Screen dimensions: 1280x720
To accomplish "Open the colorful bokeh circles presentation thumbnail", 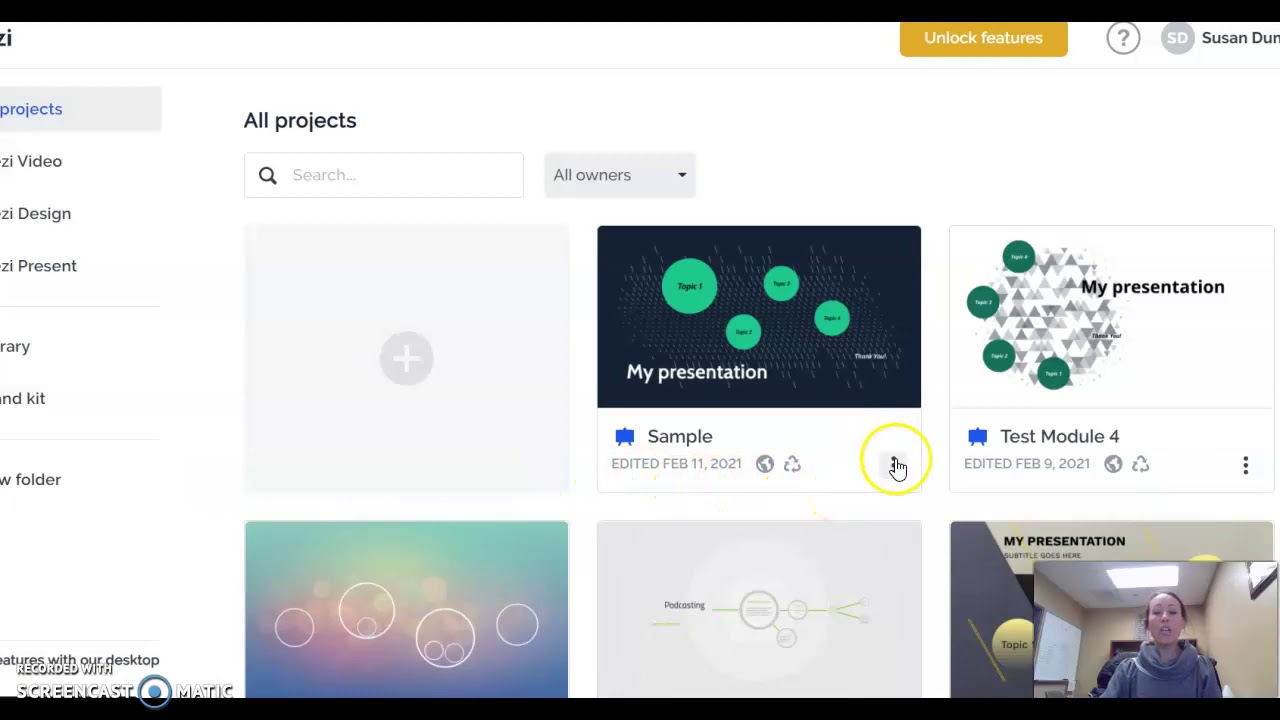I will [x=406, y=609].
